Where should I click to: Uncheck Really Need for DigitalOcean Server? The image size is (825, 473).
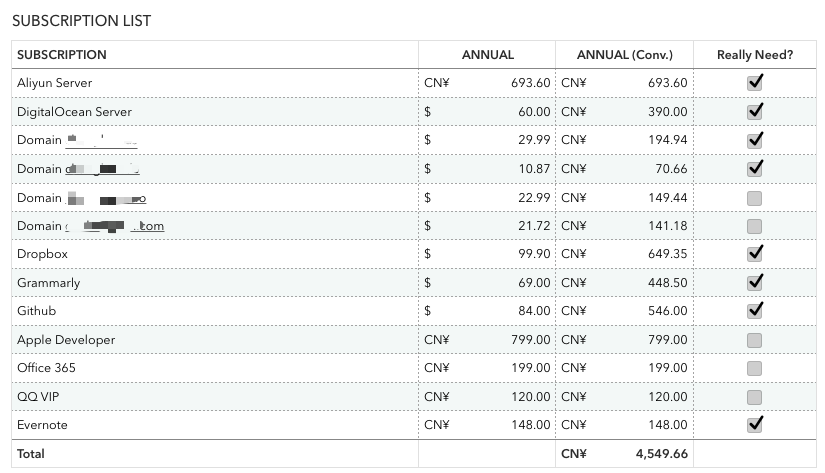coord(755,111)
